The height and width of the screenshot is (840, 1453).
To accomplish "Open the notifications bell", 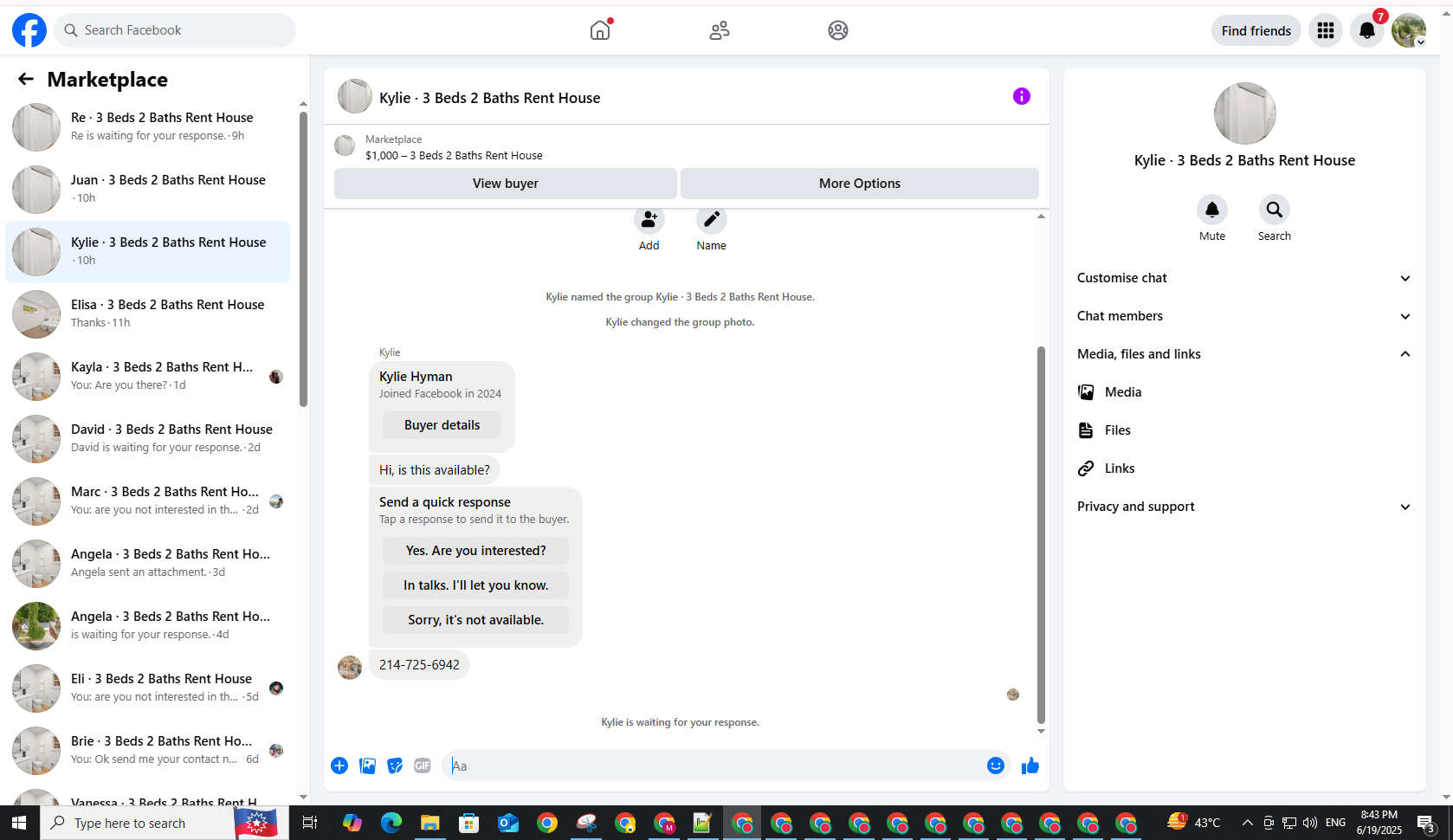I will pyautogui.click(x=1367, y=30).
